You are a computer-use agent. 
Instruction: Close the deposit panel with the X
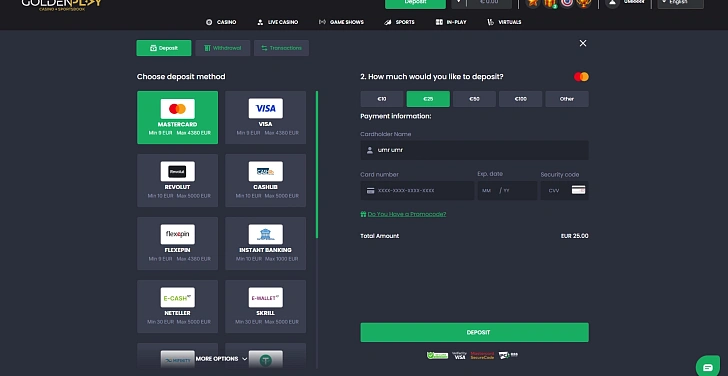point(583,43)
